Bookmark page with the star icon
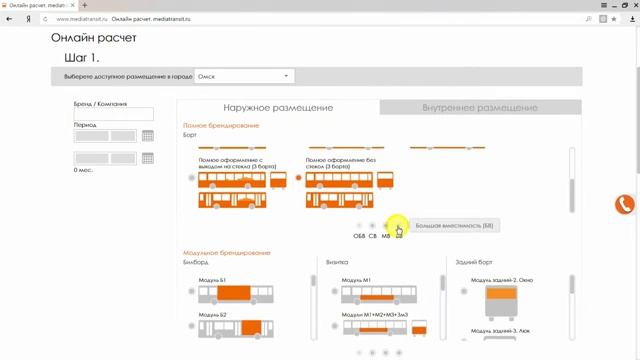Screen dimensions: 640x360 (x=614, y=19)
